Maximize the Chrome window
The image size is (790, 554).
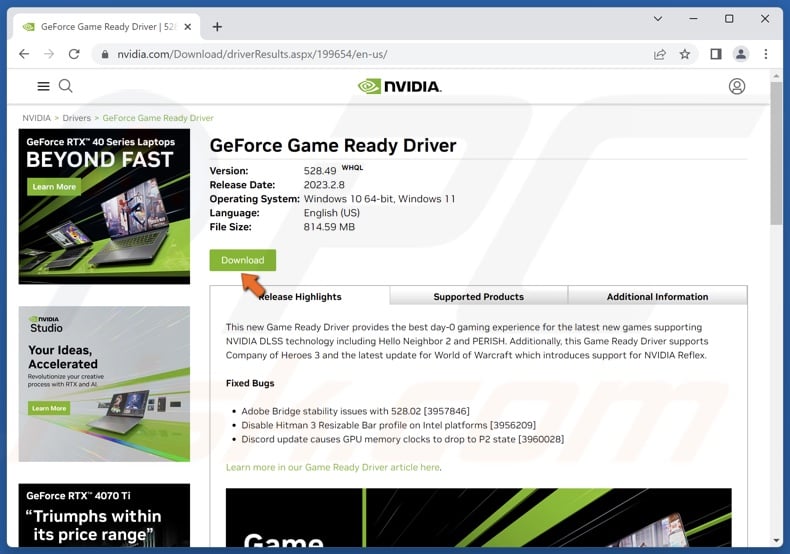click(x=729, y=19)
